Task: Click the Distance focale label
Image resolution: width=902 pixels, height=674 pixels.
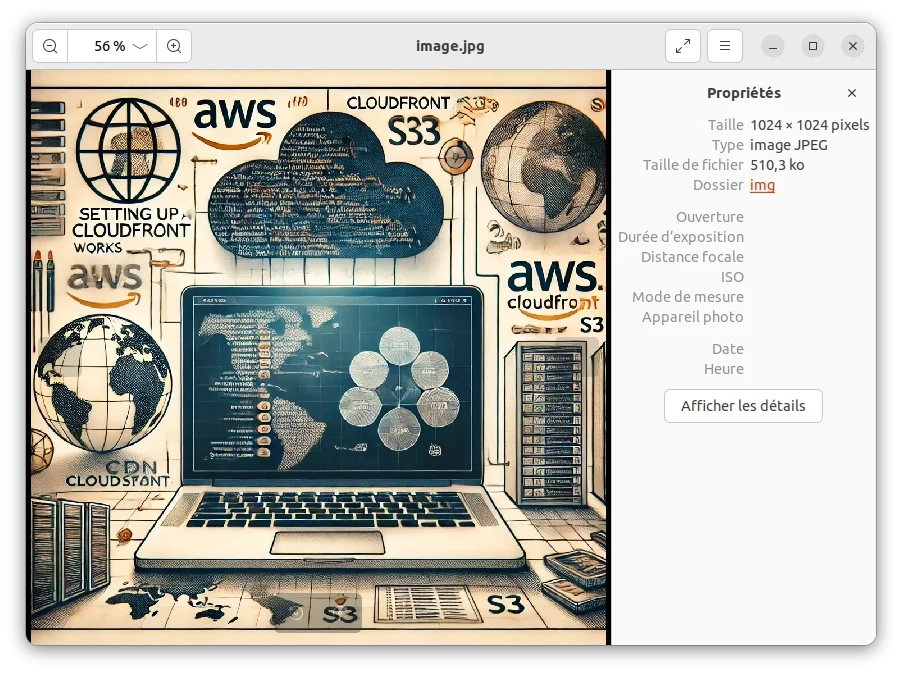Action: click(x=693, y=257)
